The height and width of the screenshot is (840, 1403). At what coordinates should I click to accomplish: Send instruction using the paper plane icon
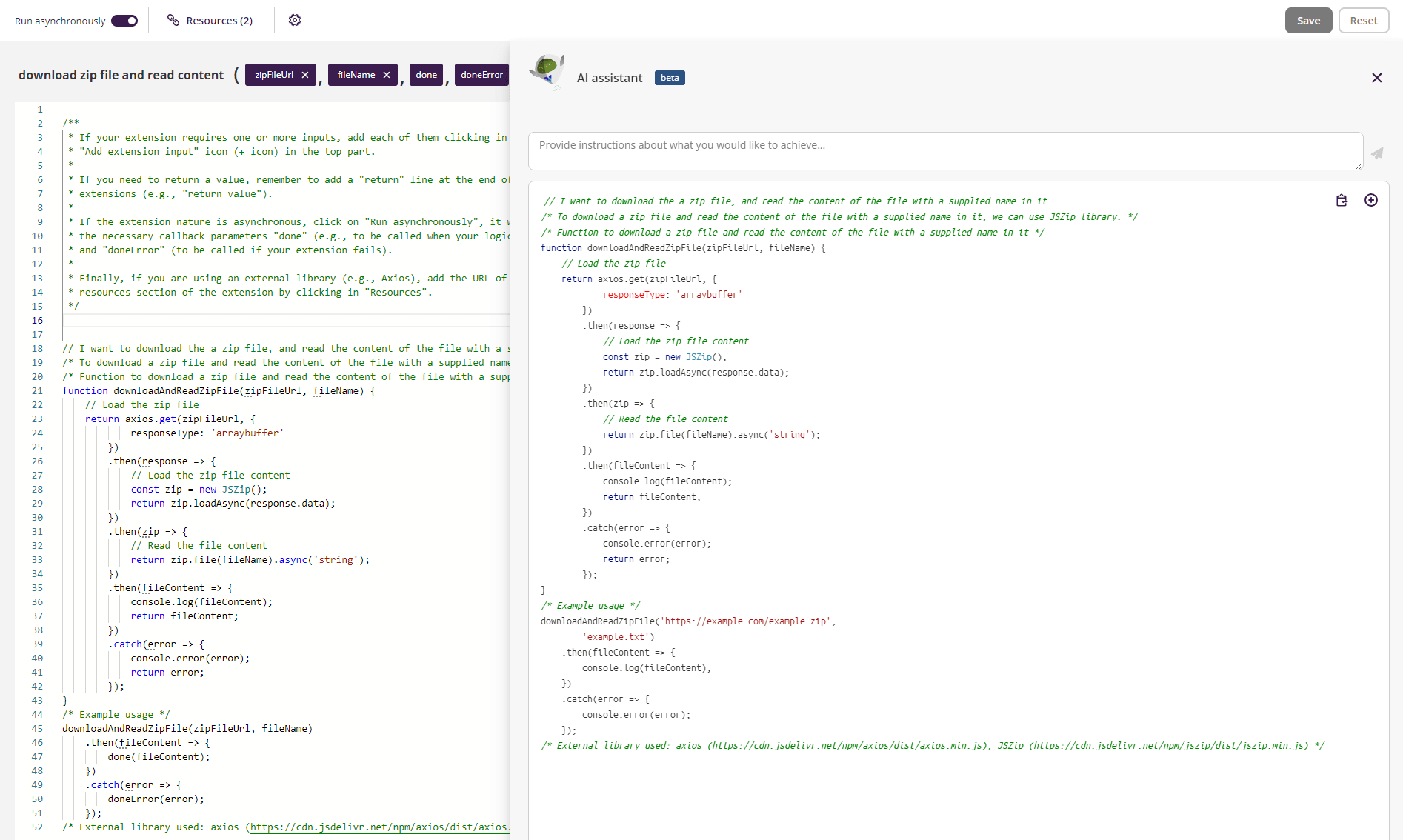coord(1378,153)
